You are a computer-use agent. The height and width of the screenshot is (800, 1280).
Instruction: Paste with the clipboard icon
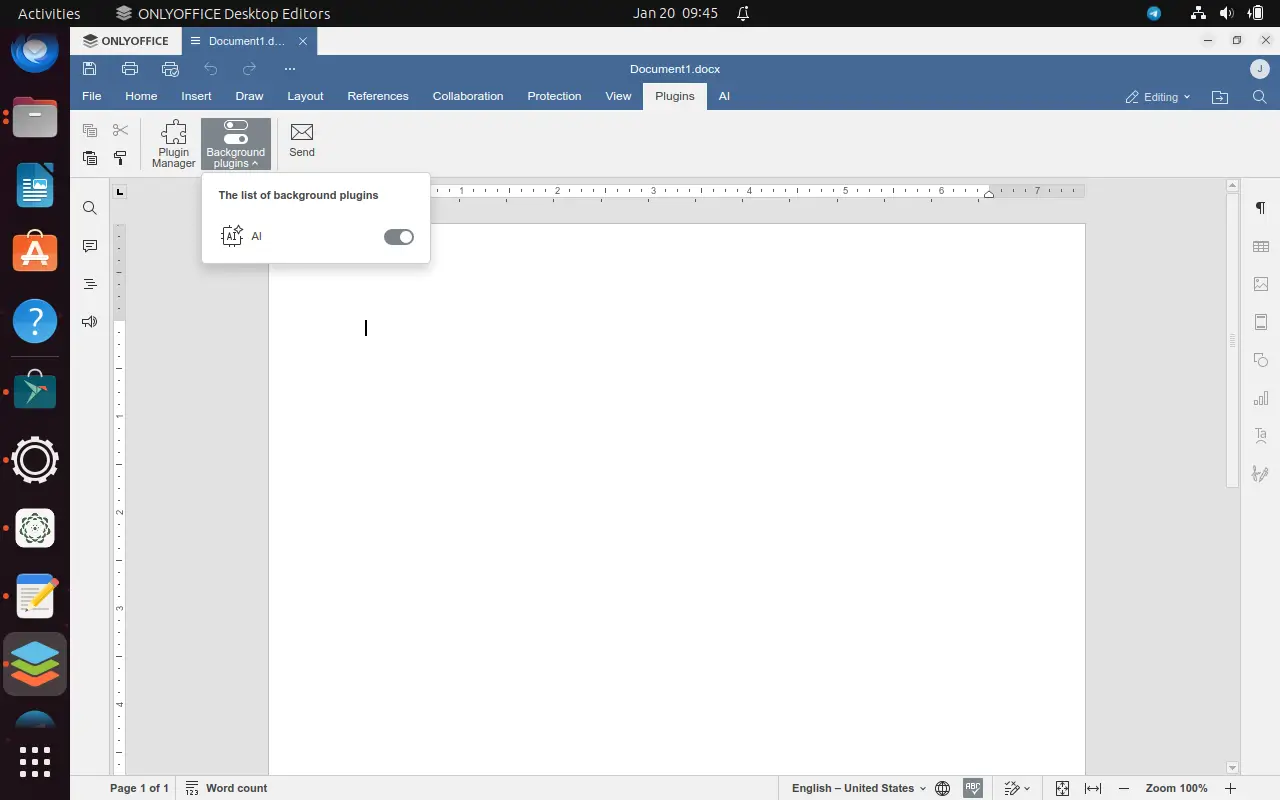coord(90,158)
